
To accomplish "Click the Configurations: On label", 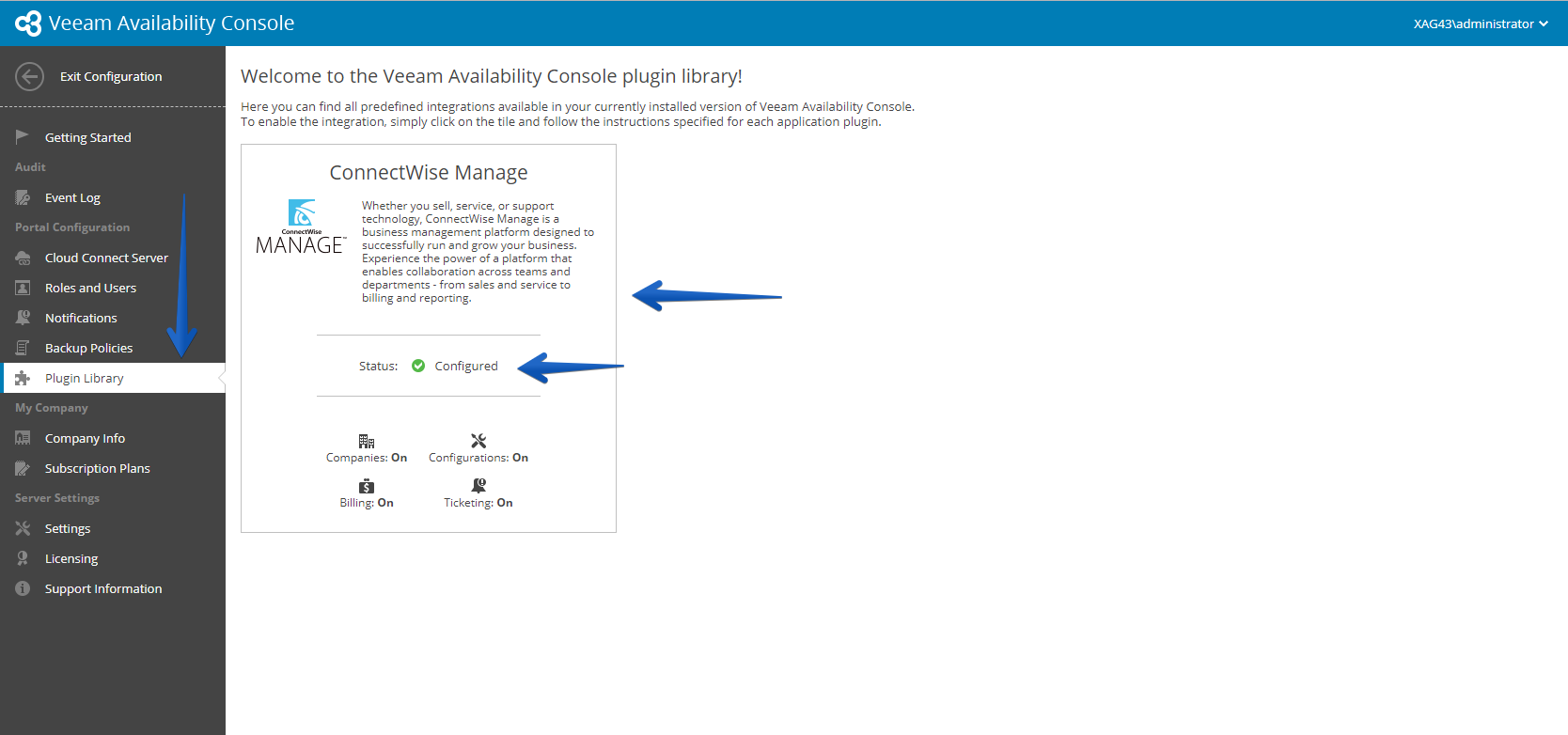I will [478, 458].
